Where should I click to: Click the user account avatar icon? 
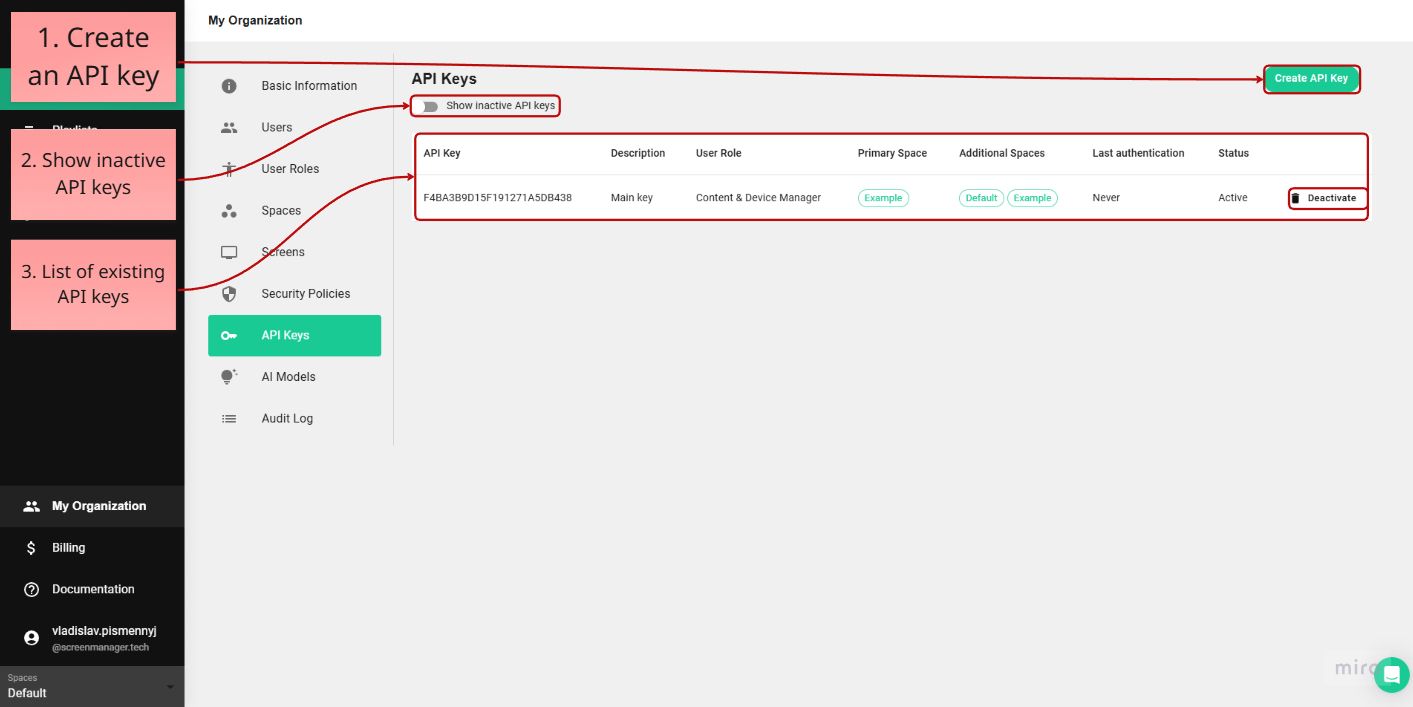tap(31, 638)
